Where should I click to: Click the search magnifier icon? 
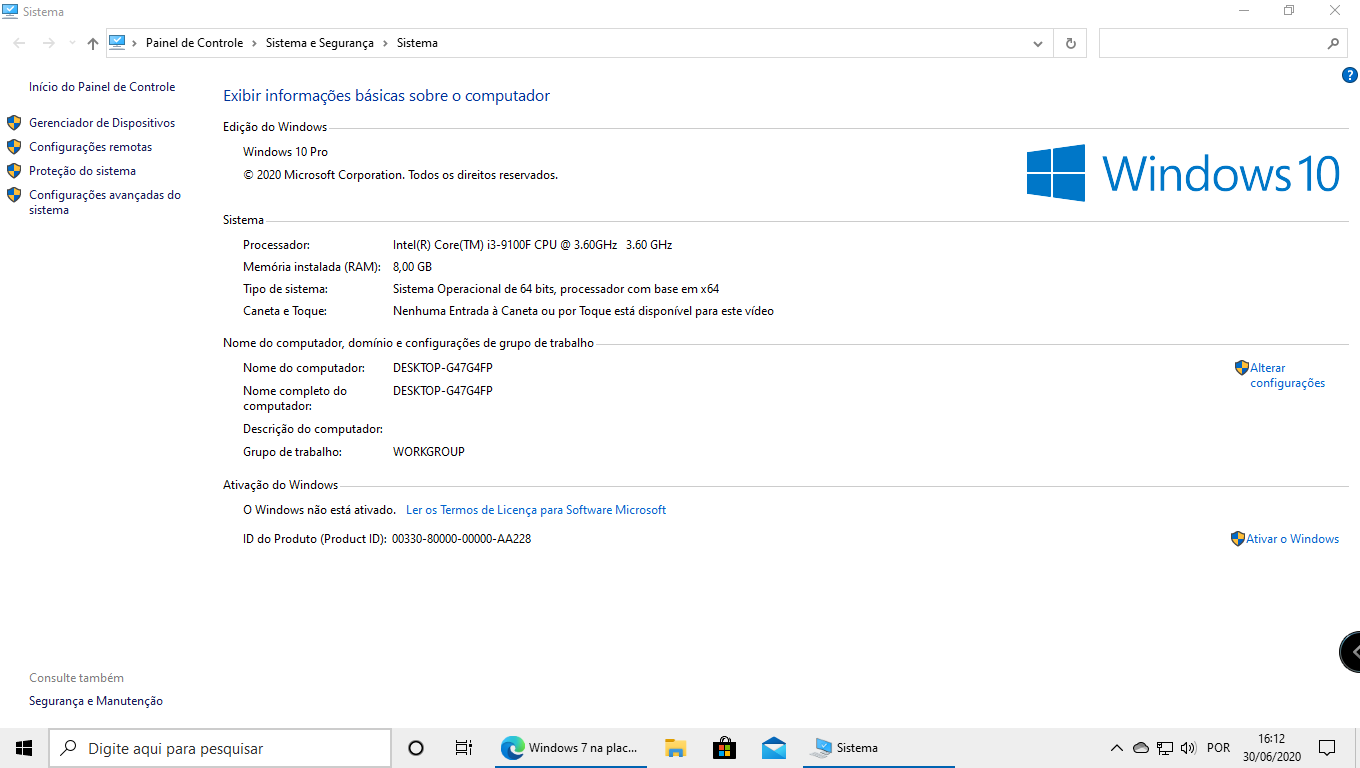tap(1333, 43)
